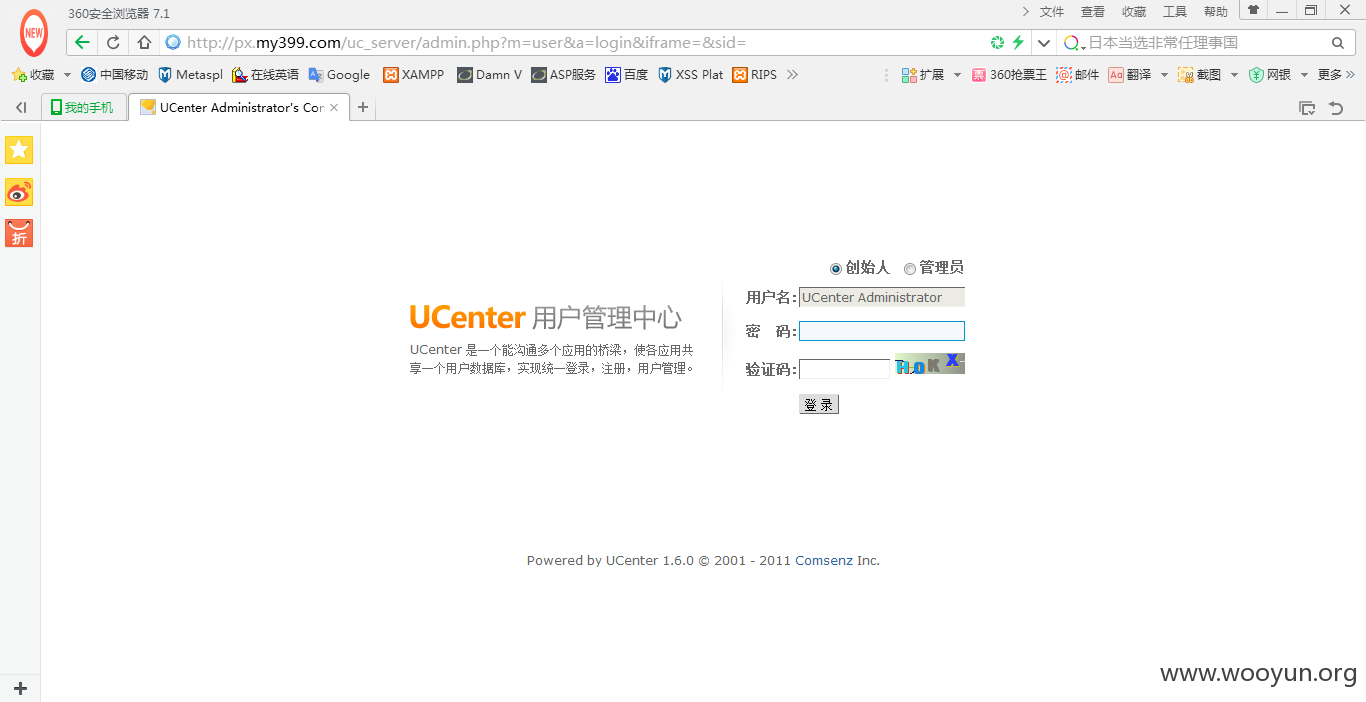The height and width of the screenshot is (702, 1366).
Task: Reload the page with the refresh icon
Action: pyautogui.click(x=113, y=42)
